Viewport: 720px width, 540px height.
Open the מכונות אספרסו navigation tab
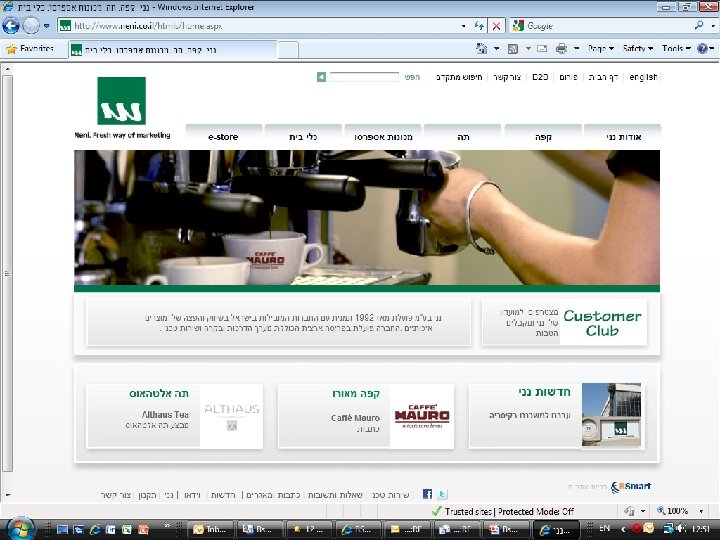tap(383, 136)
